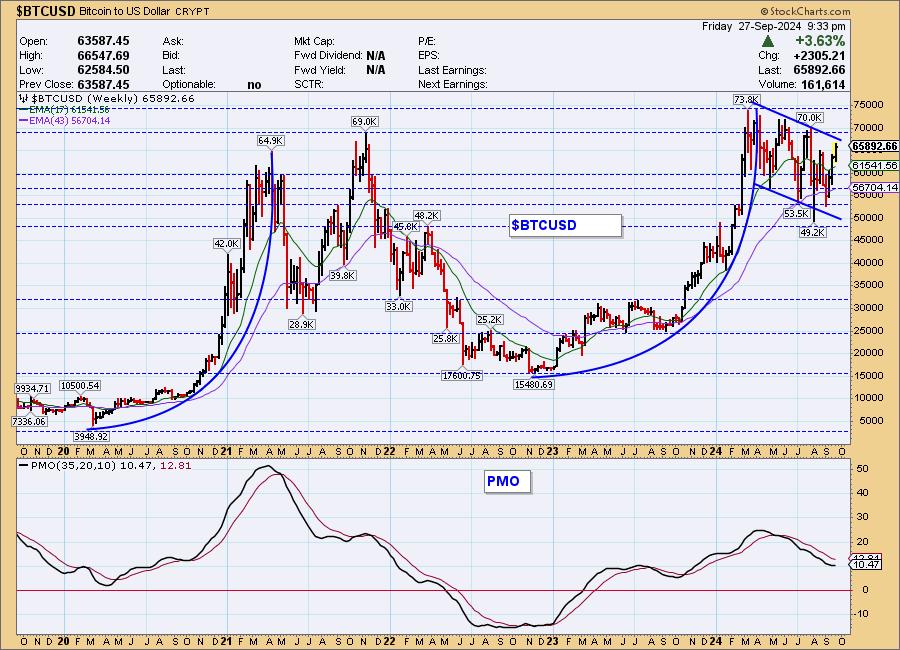Click the 49.2K price label
Image resolution: width=900 pixels, height=650 pixels.
(x=812, y=233)
